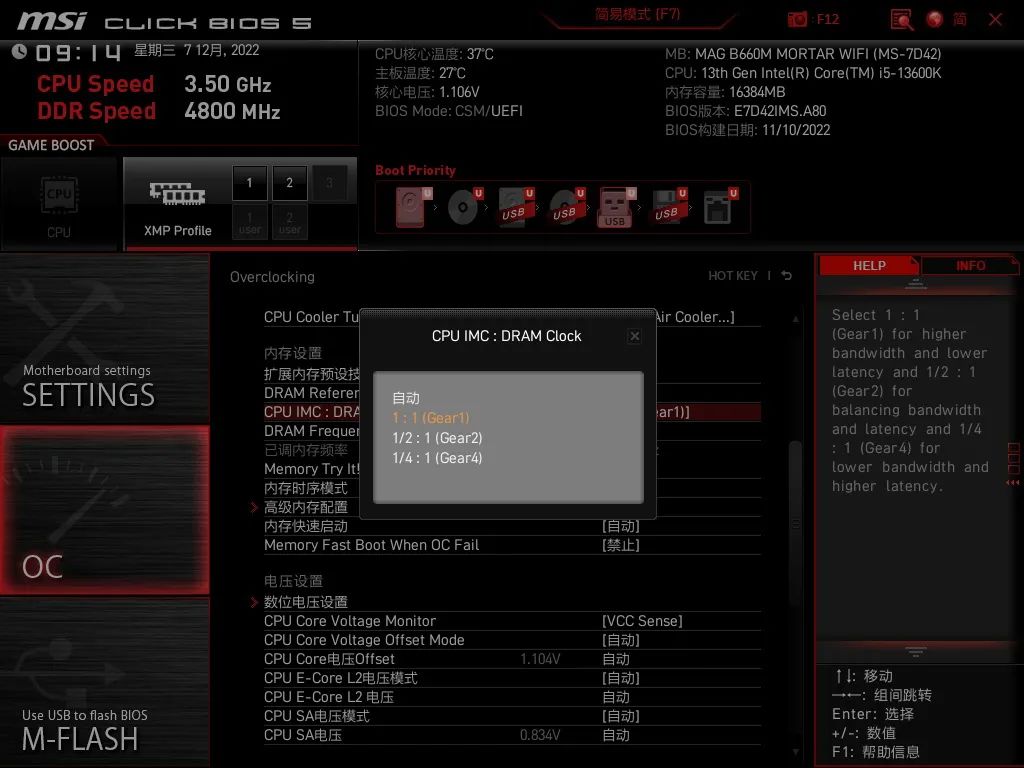Open the M-FLASH BIOS flash section

tap(104, 682)
